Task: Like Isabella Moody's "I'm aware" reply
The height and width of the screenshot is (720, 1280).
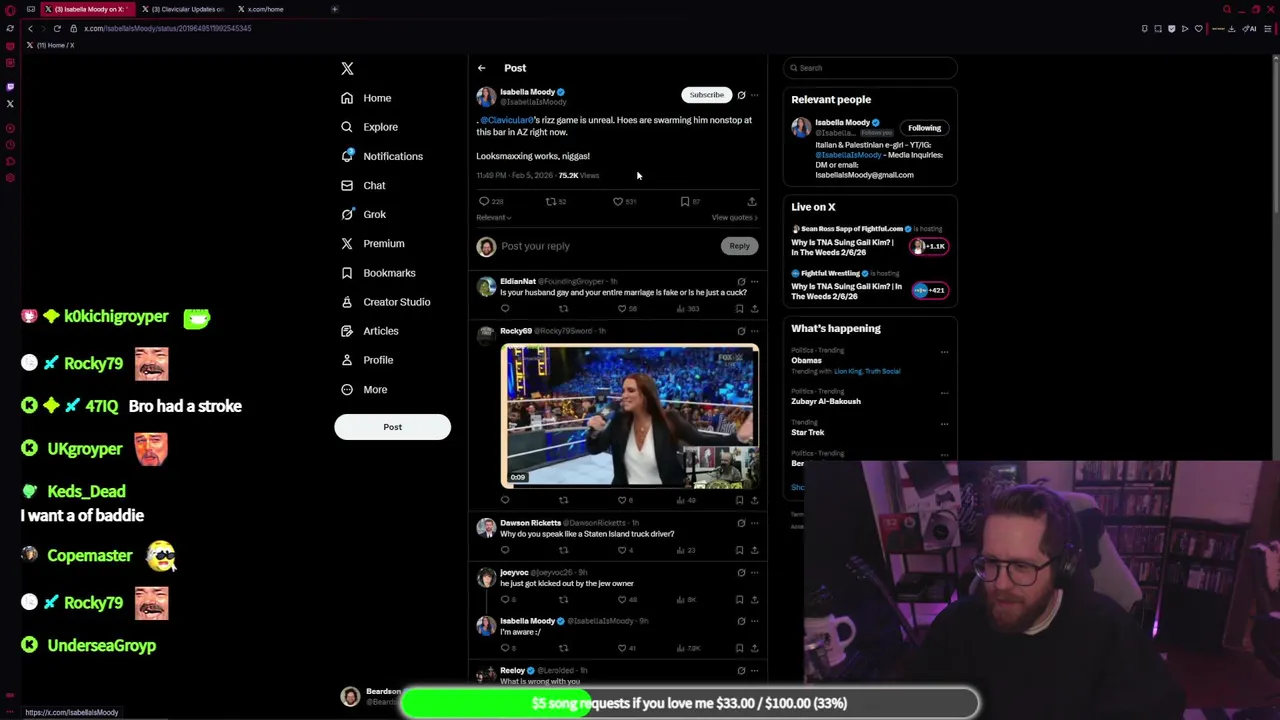Action: [x=627, y=648]
